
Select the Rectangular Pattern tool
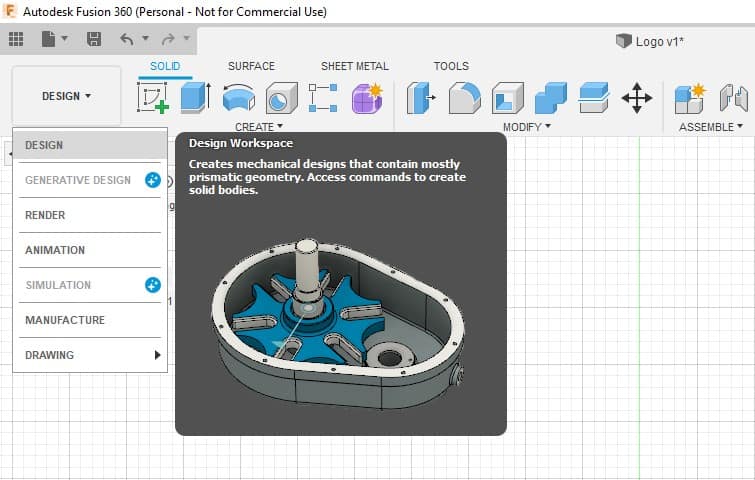pos(323,98)
